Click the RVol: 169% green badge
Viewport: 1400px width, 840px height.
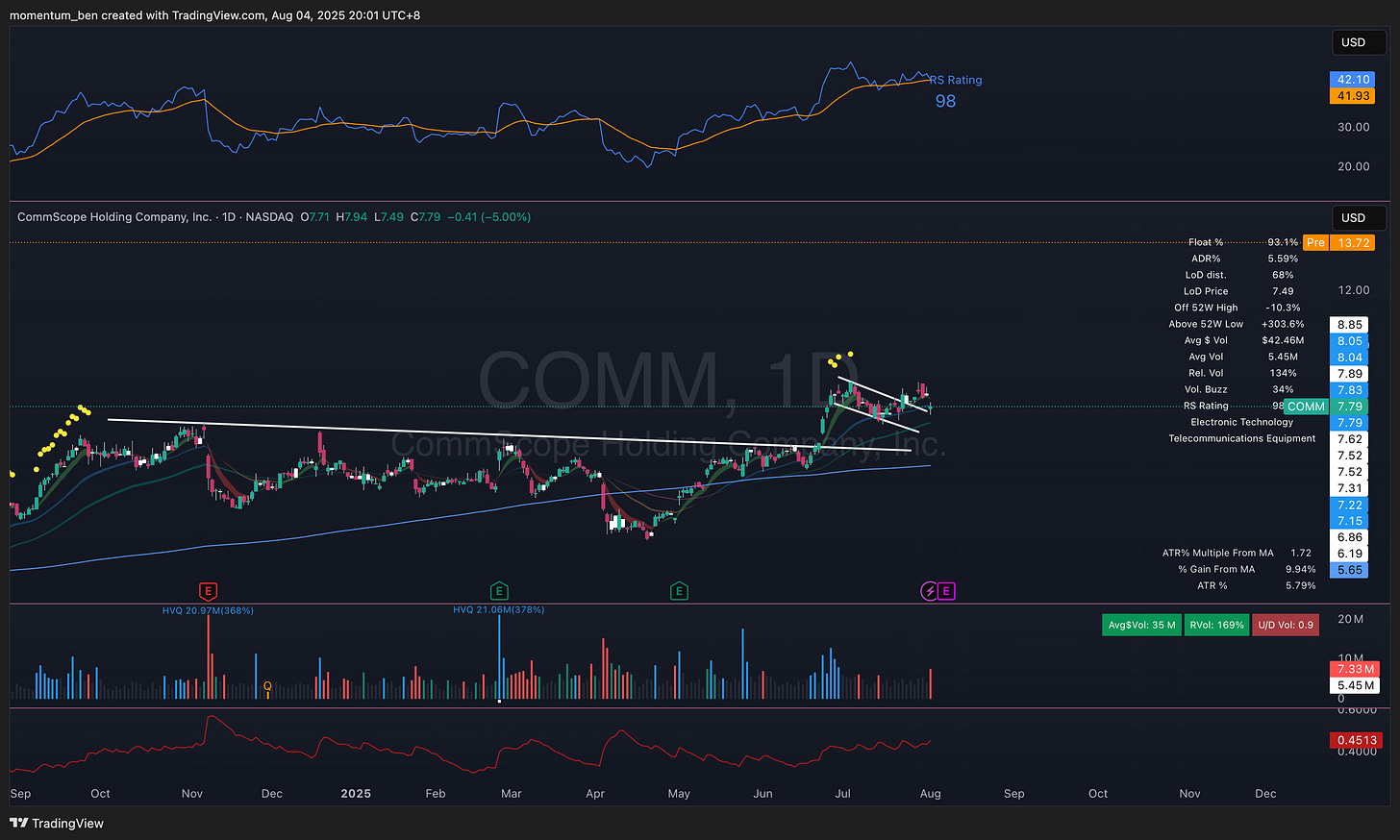pos(1216,625)
